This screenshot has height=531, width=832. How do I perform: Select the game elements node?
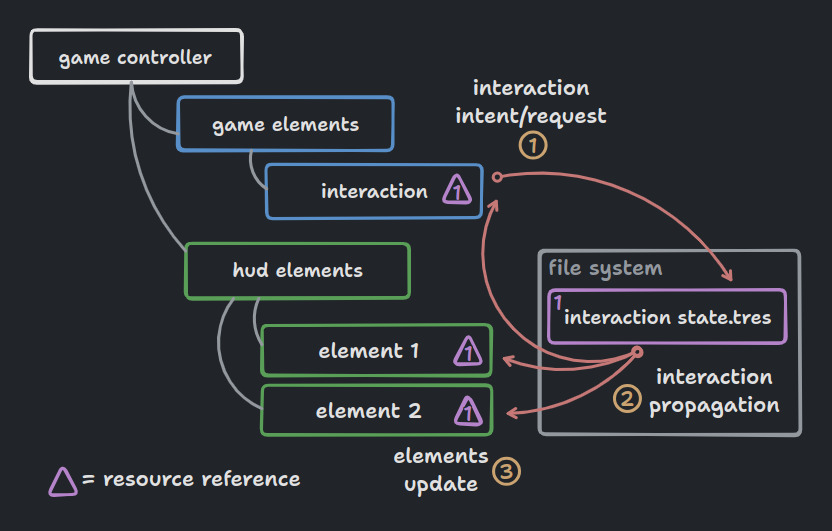click(285, 124)
